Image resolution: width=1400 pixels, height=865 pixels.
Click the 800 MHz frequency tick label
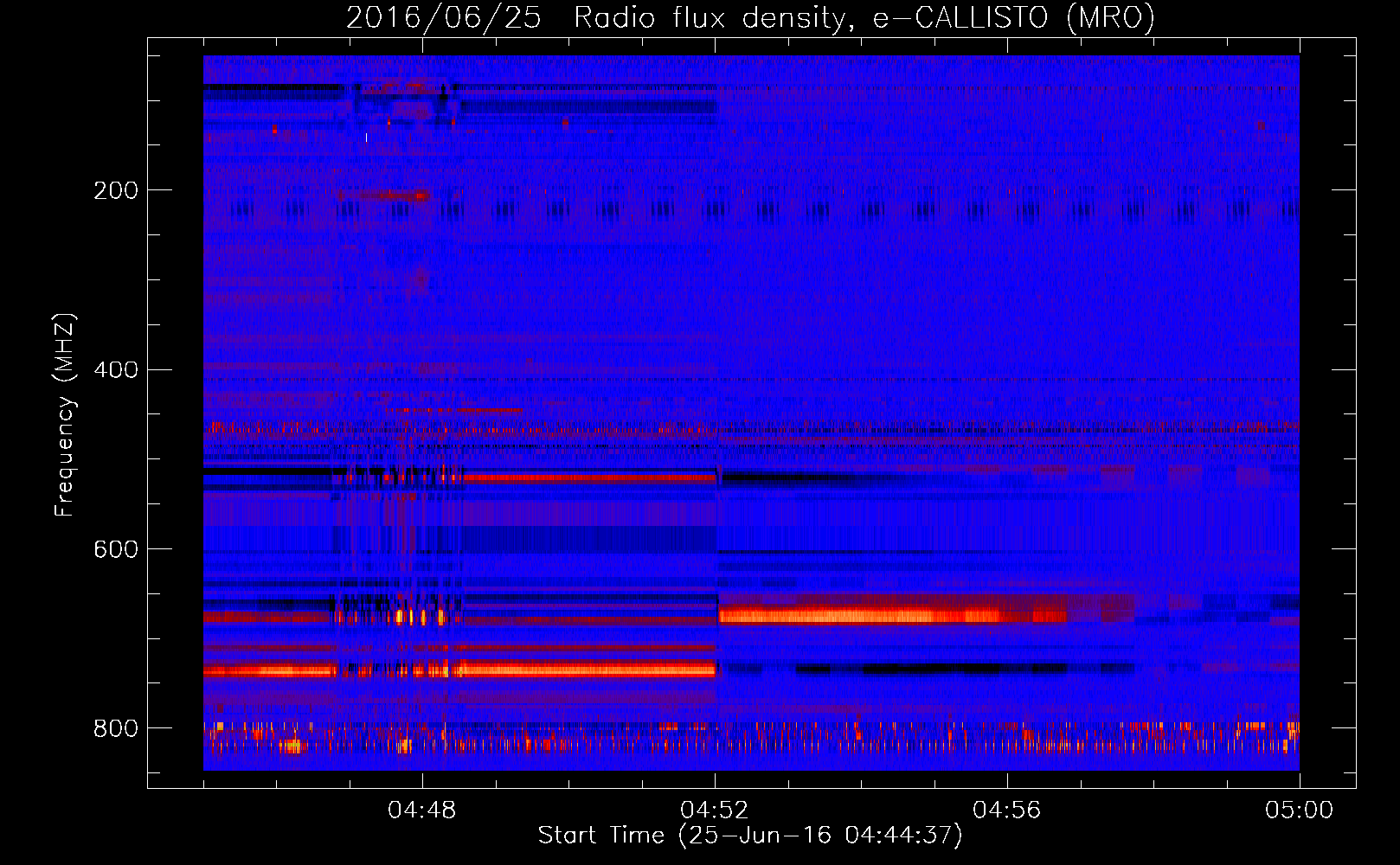tap(116, 728)
